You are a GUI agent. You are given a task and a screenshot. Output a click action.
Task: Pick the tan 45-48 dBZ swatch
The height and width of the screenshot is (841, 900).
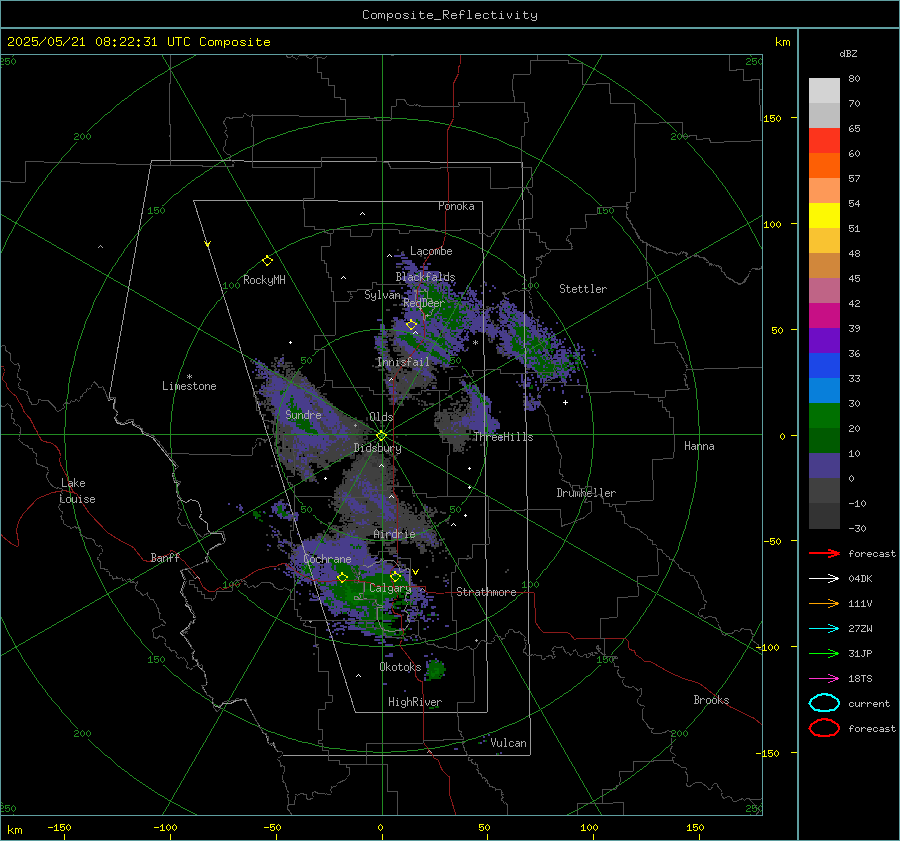[x=824, y=266]
